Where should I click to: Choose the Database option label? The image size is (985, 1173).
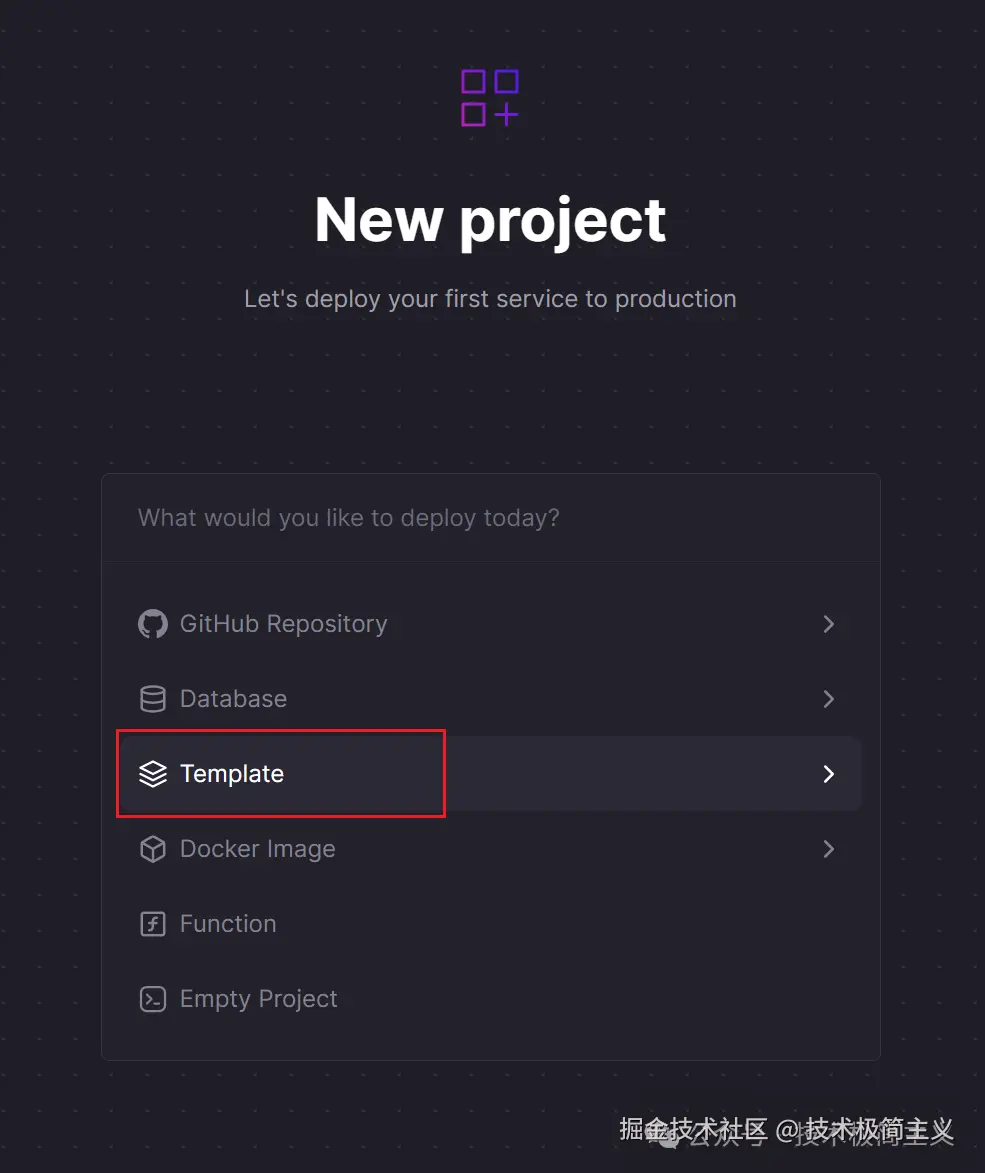(x=233, y=699)
